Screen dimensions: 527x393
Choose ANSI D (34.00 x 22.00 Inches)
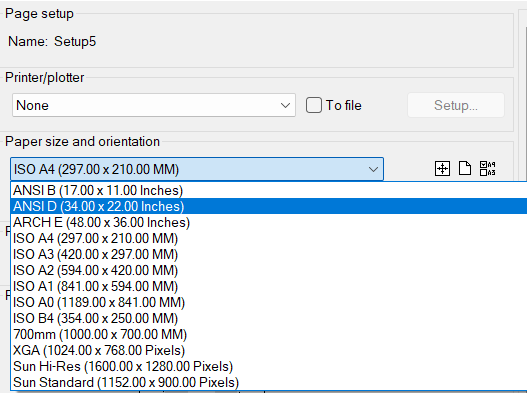[269, 206]
